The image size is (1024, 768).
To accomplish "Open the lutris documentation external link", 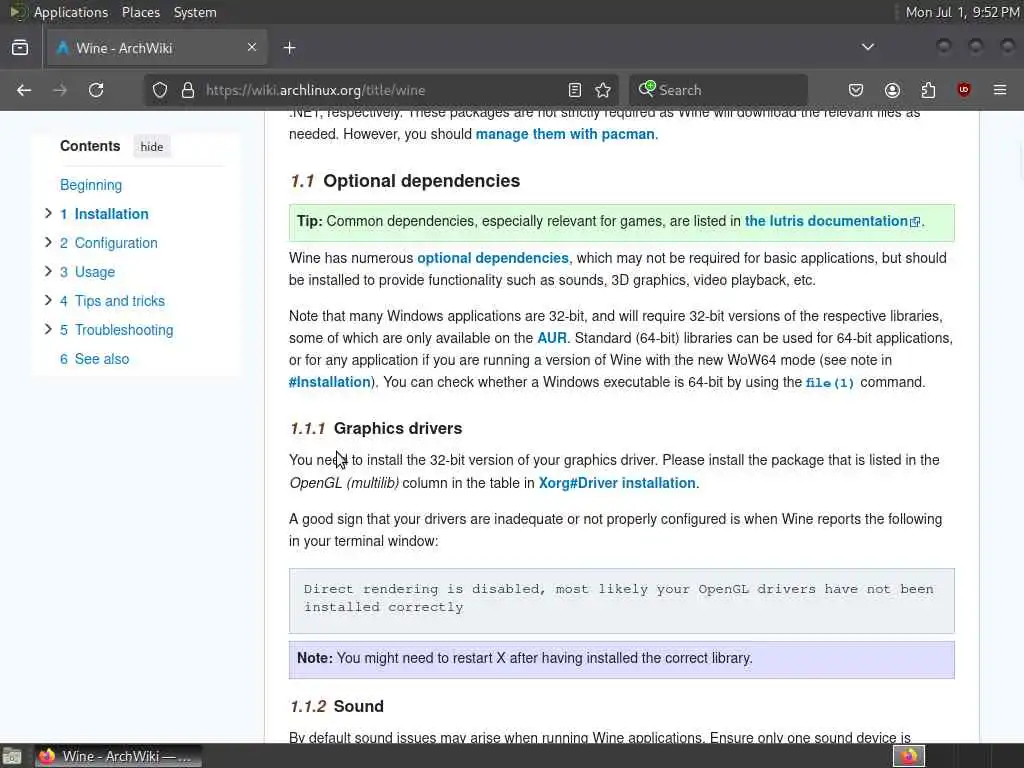I will [833, 221].
